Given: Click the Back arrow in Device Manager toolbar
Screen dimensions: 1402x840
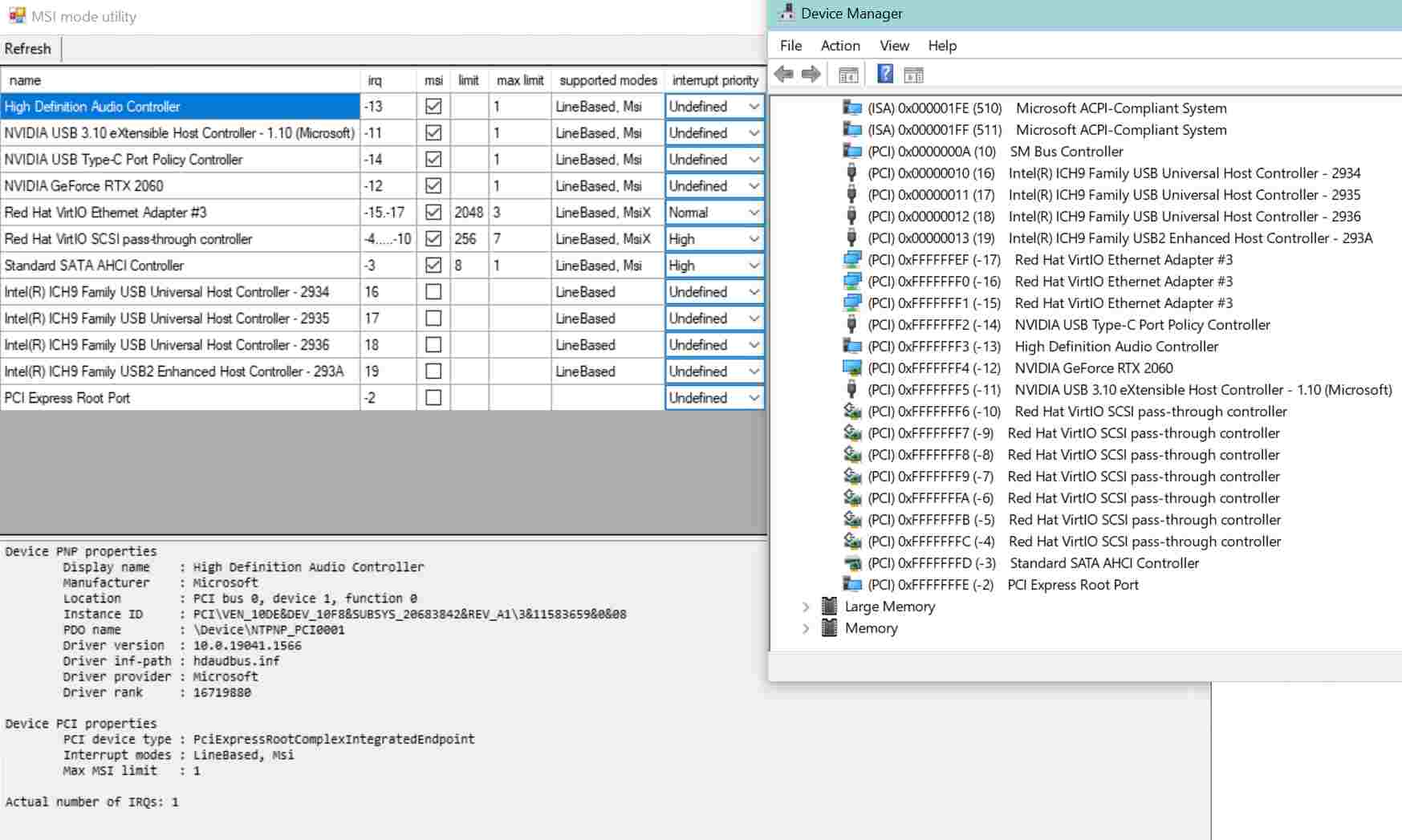Looking at the screenshot, I should [x=784, y=75].
